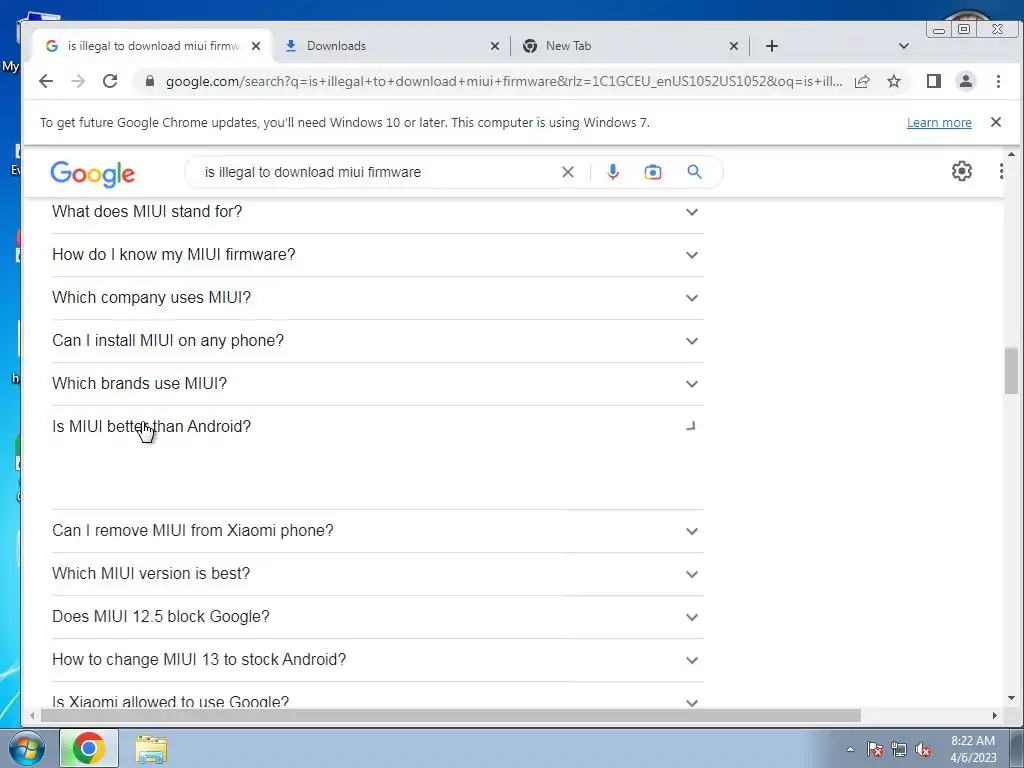Dismiss the Chrome update notice

point(996,122)
